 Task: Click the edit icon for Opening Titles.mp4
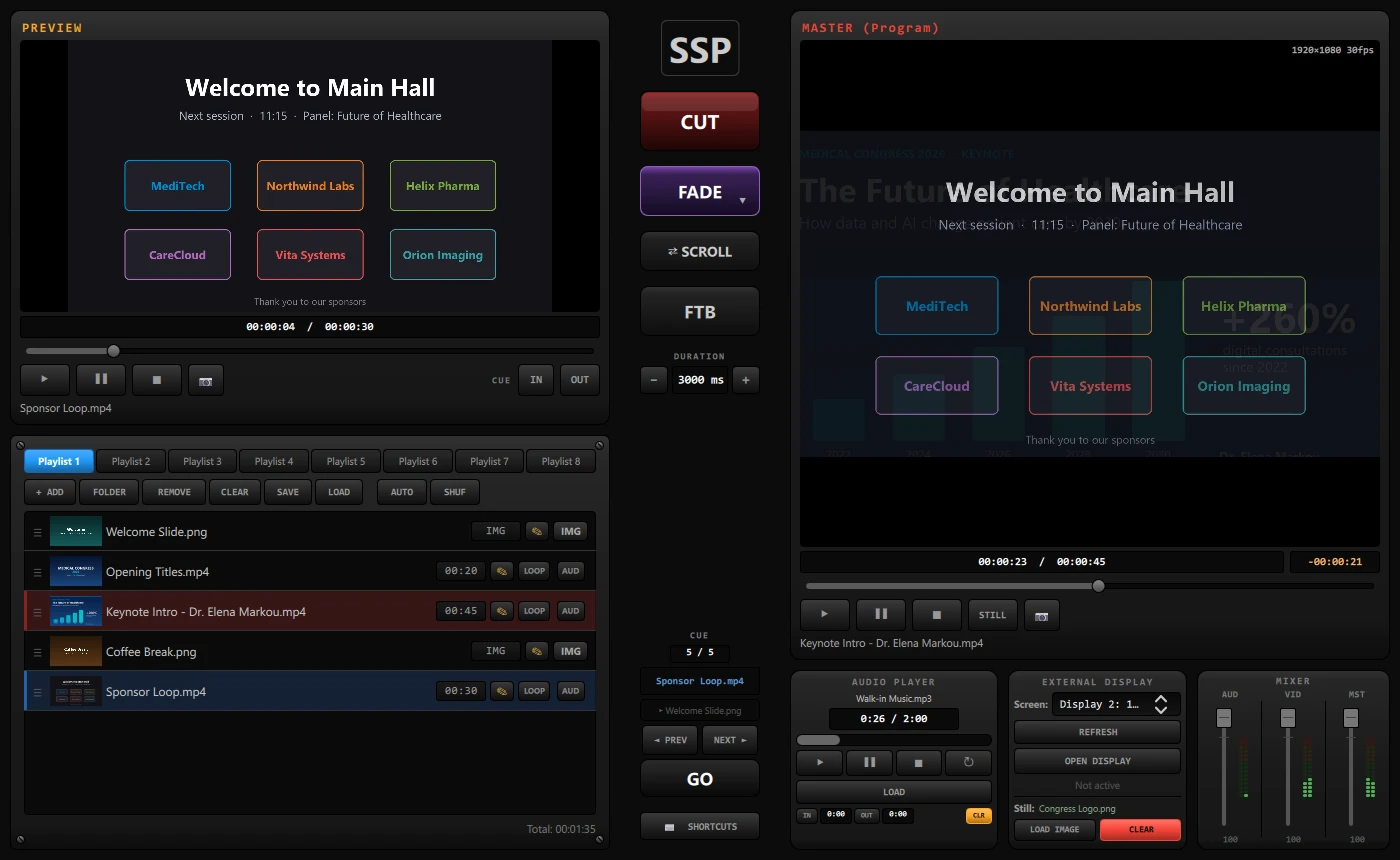click(501, 571)
